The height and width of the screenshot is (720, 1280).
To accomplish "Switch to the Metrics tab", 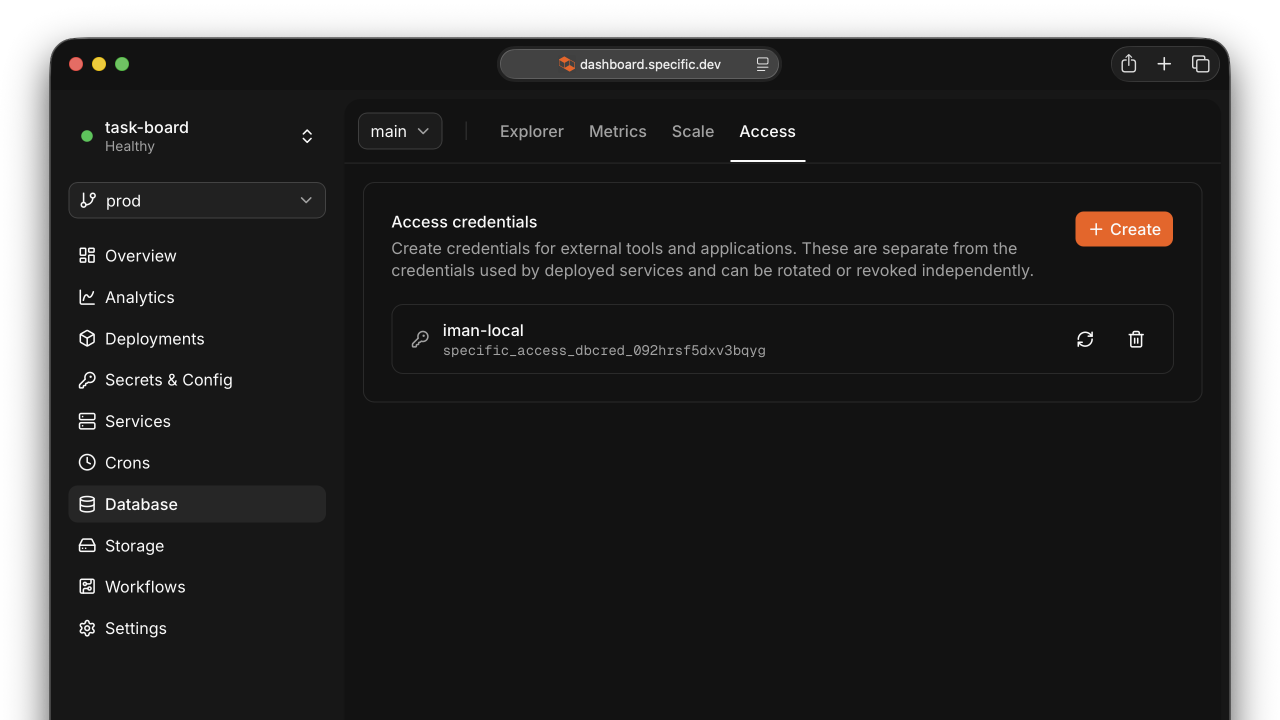I will tap(618, 131).
